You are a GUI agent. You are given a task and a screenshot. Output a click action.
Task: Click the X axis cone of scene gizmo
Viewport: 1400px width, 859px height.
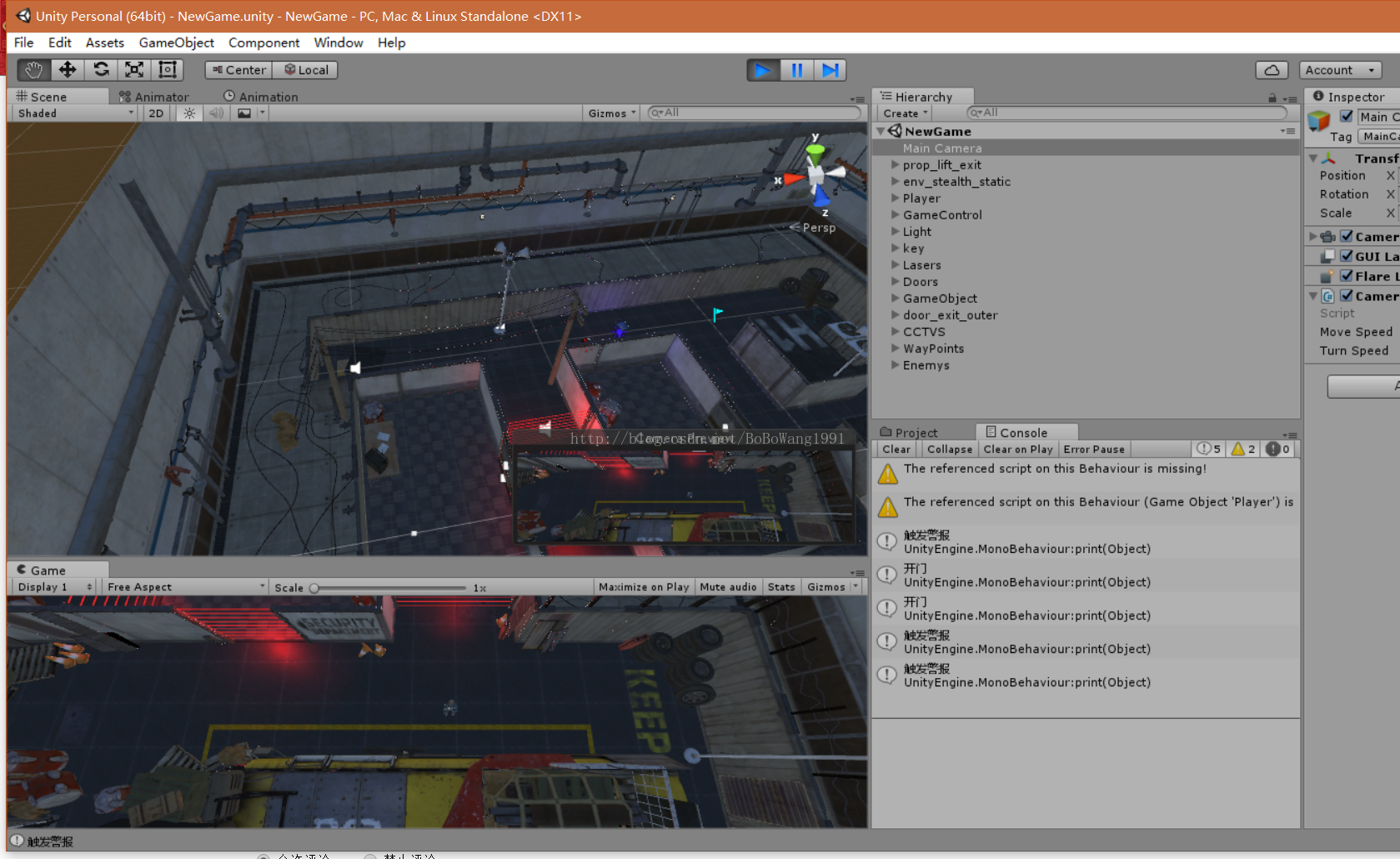click(792, 178)
